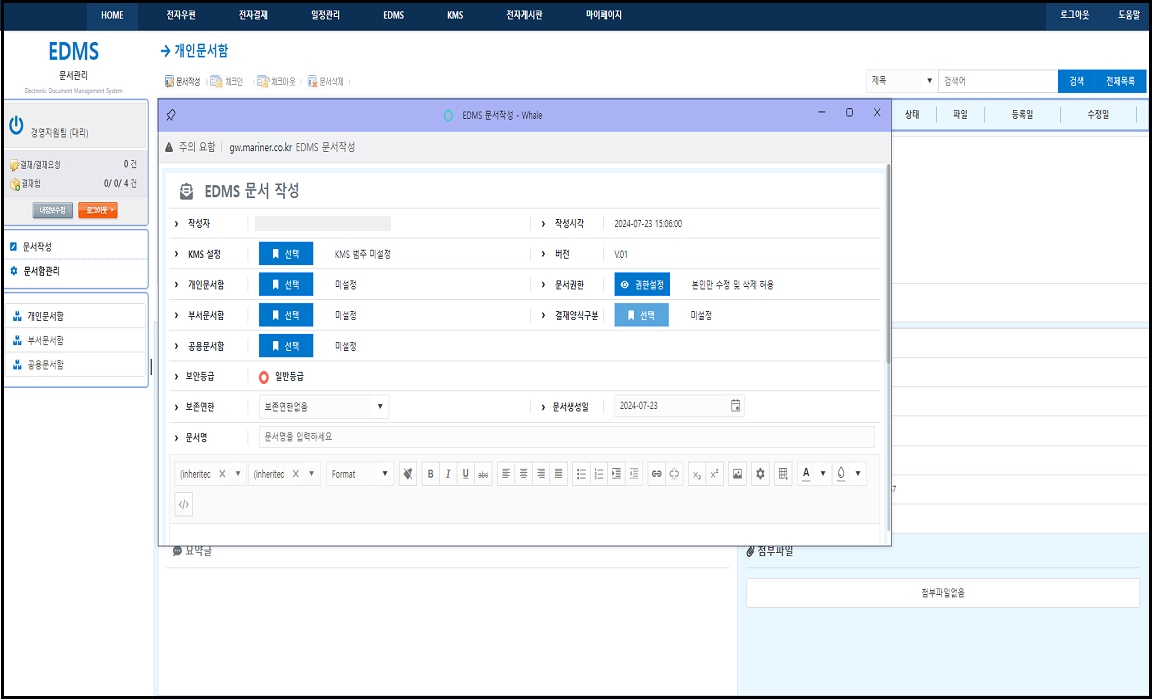Image resolution: width=1152 pixels, height=700 pixels.
Task: Insert a hyperlink with link icon
Action: click(x=657, y=474)
